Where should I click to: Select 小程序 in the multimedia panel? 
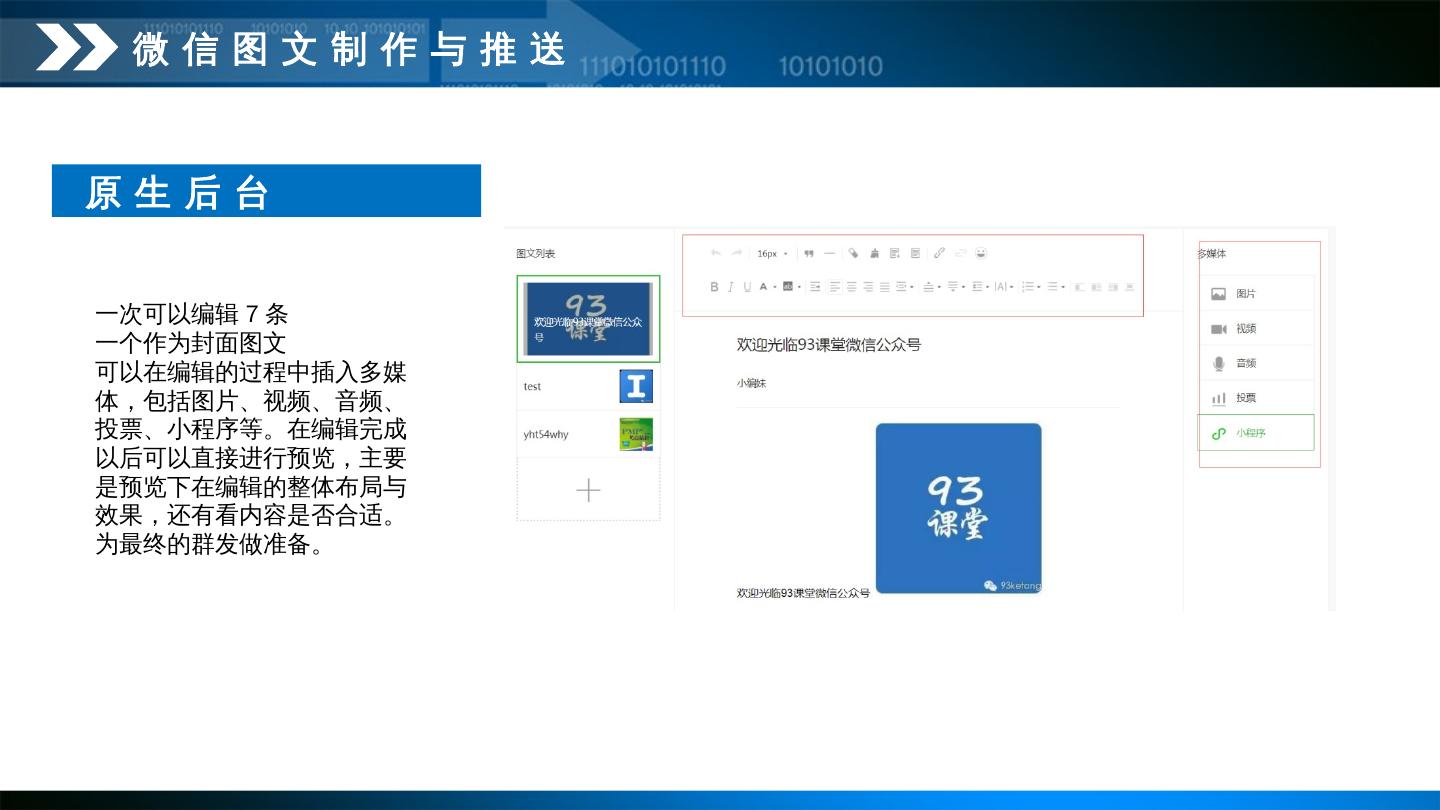1257,433
